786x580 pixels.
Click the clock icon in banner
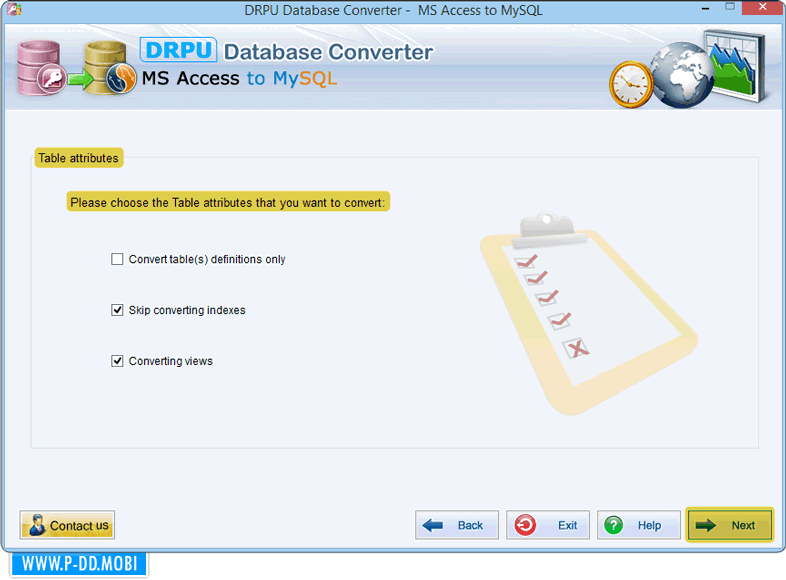coord(631,84)
